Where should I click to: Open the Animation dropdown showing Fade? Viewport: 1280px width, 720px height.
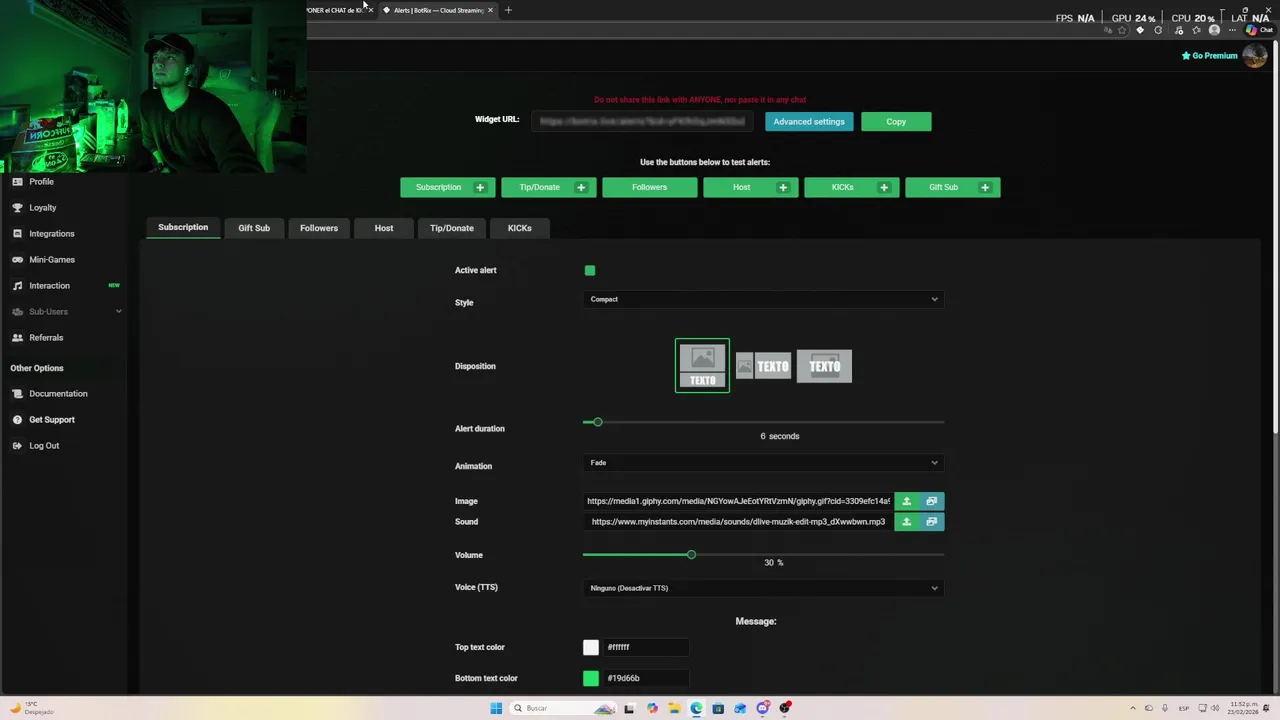click(763, 463)
